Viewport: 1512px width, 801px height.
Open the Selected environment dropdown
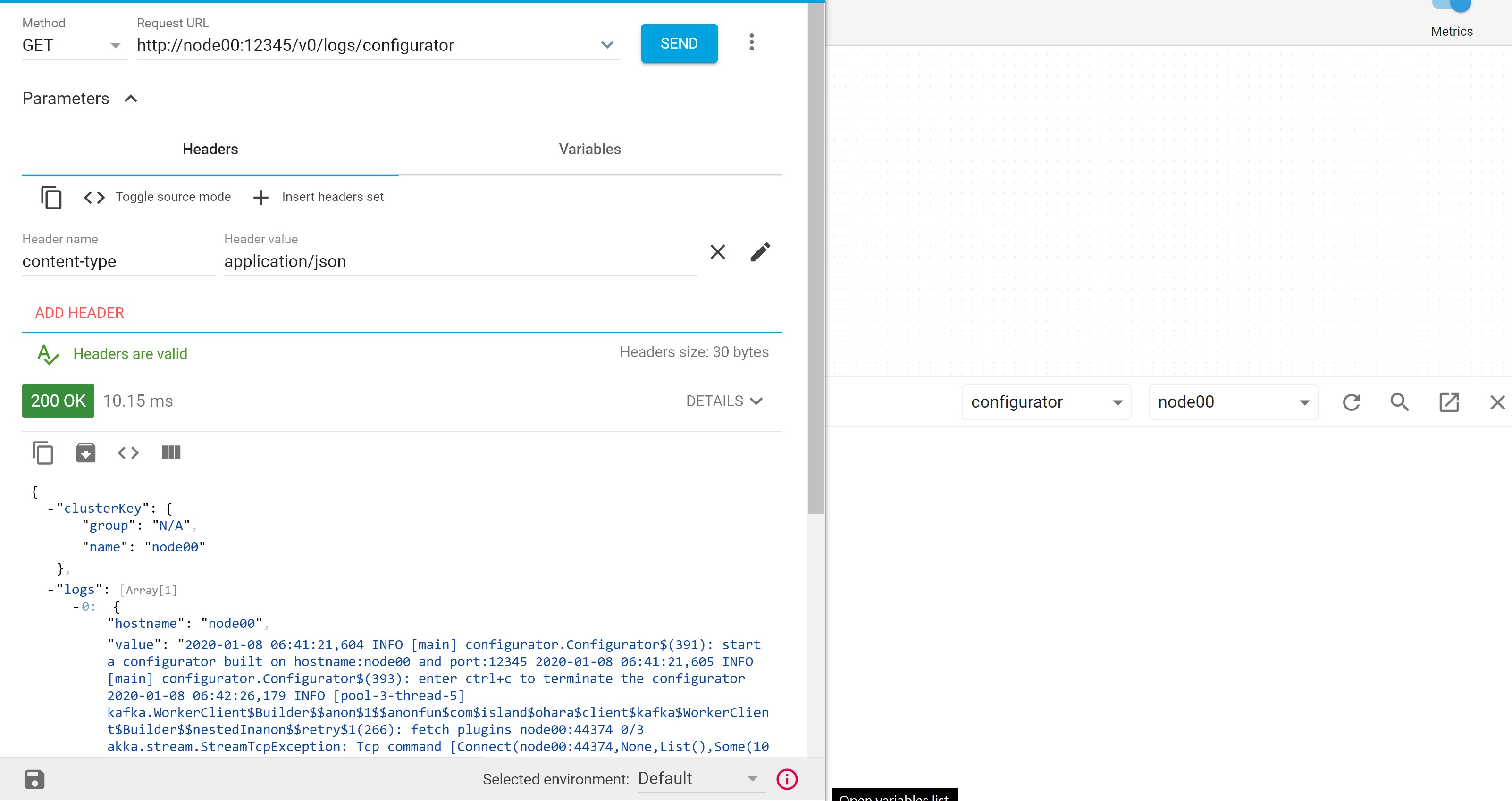click(x=701, y=779)
